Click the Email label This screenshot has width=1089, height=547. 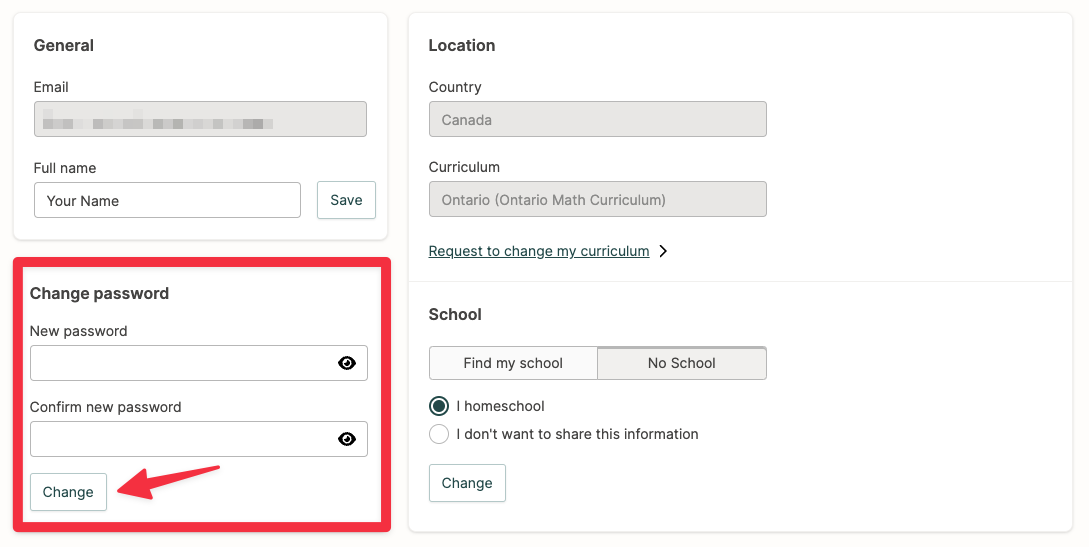51,87
